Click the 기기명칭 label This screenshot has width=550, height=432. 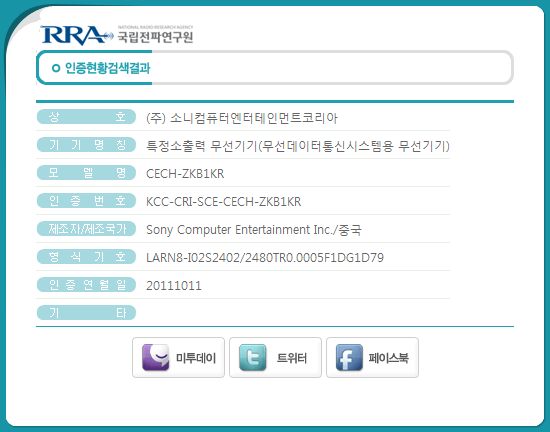(x=86, y=145)
